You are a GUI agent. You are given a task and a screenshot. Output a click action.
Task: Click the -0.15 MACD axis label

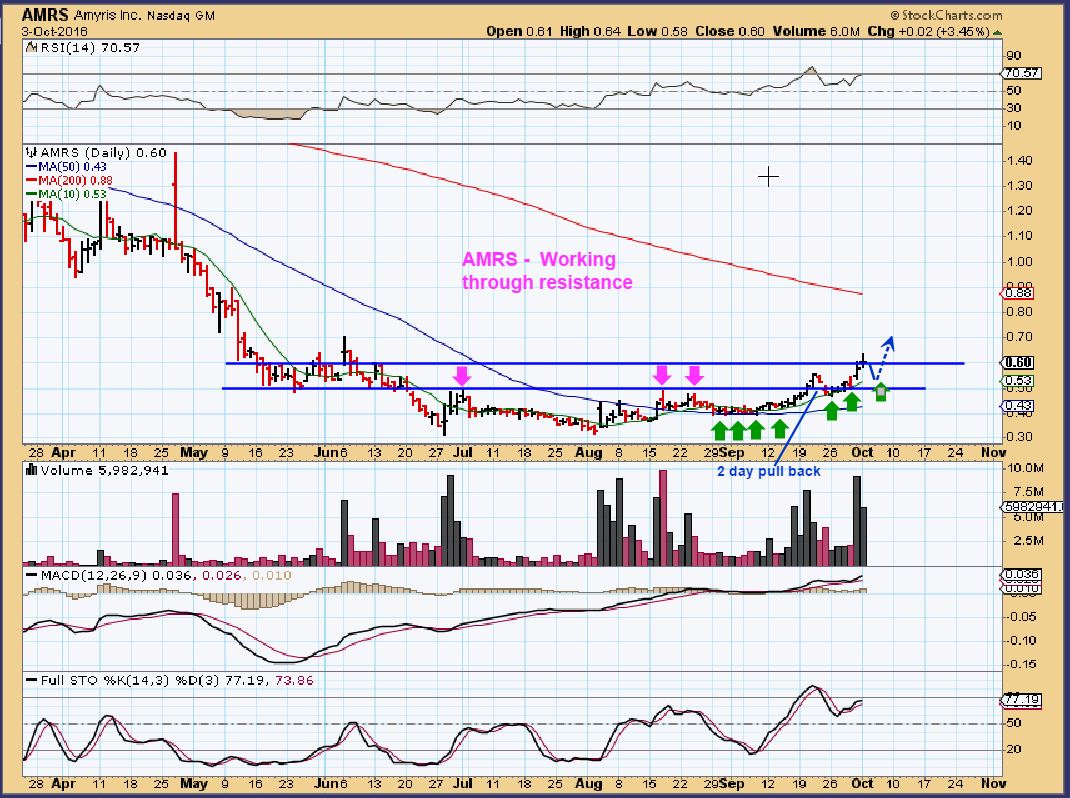(1021, 664)
